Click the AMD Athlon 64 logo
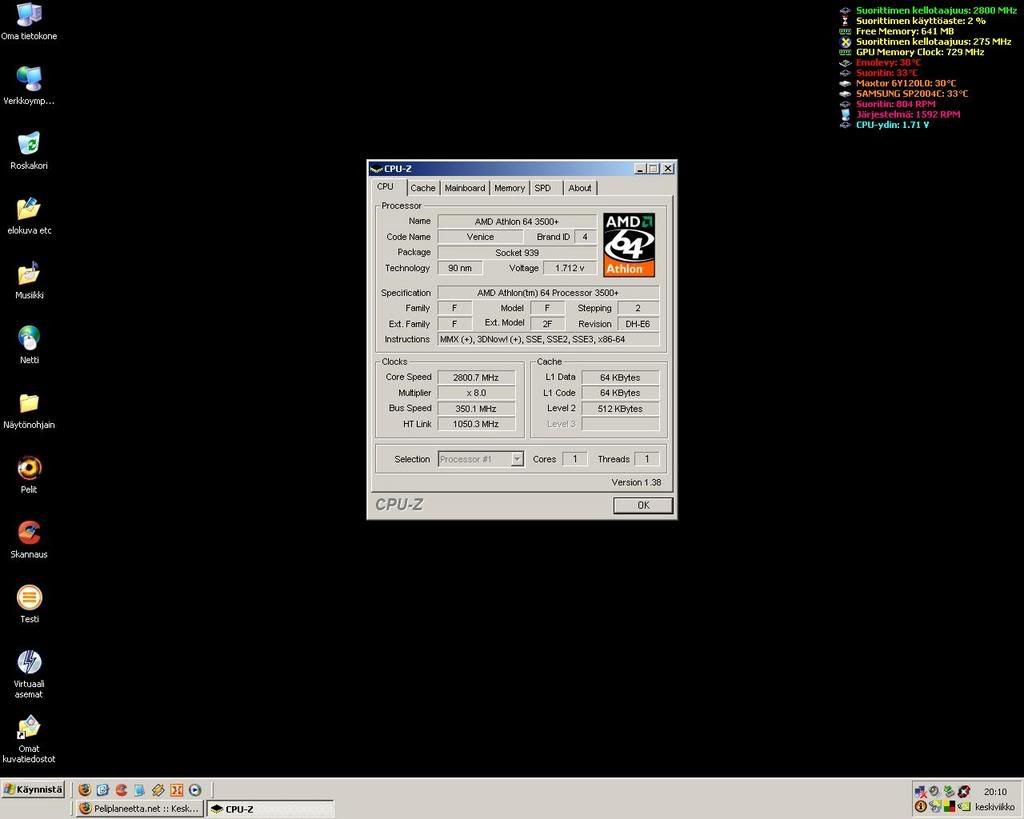The width and height of the screenshot is (1024, 819). [629, 244]
